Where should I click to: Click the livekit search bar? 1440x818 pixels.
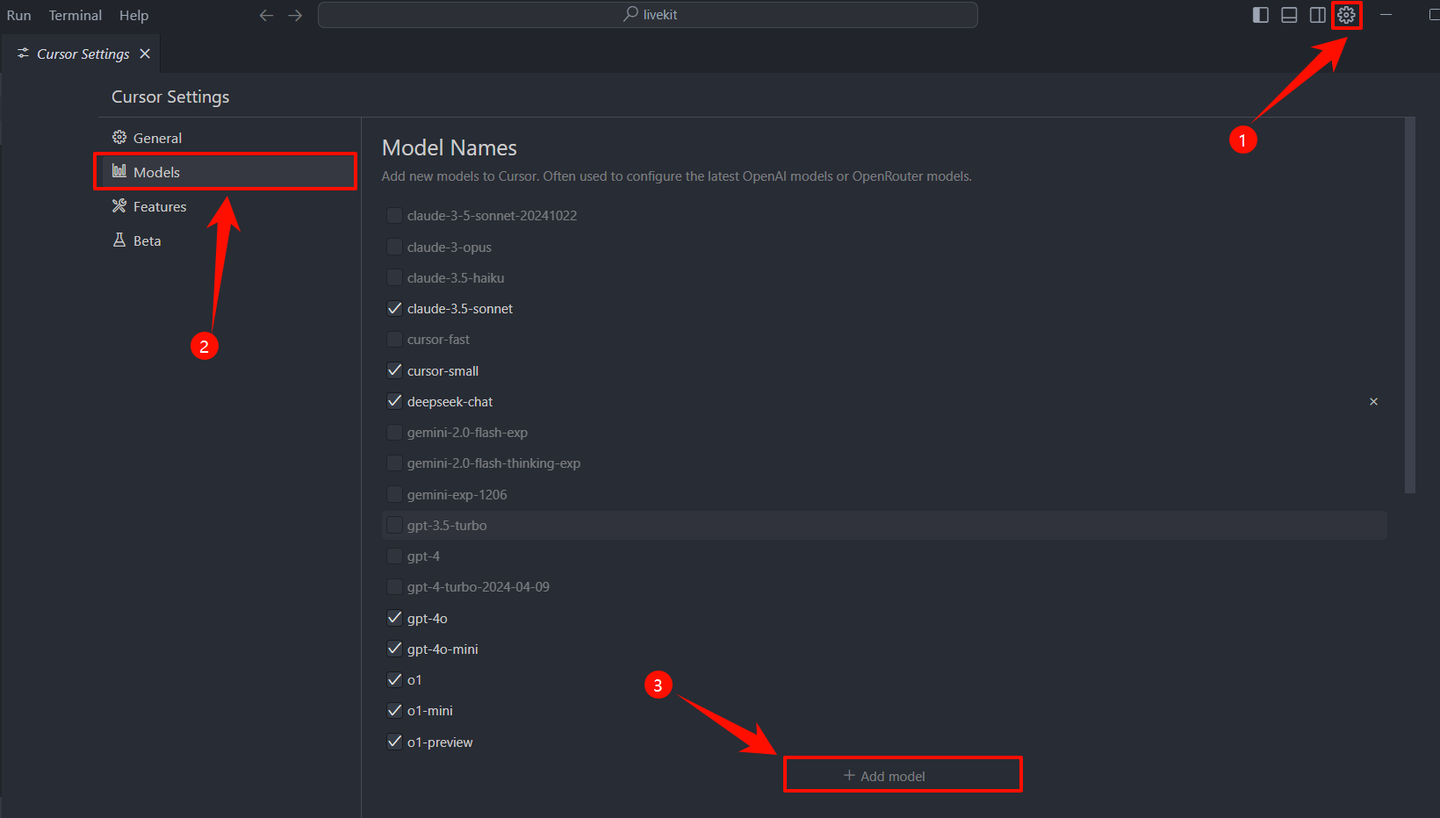(x=648, y=15)
